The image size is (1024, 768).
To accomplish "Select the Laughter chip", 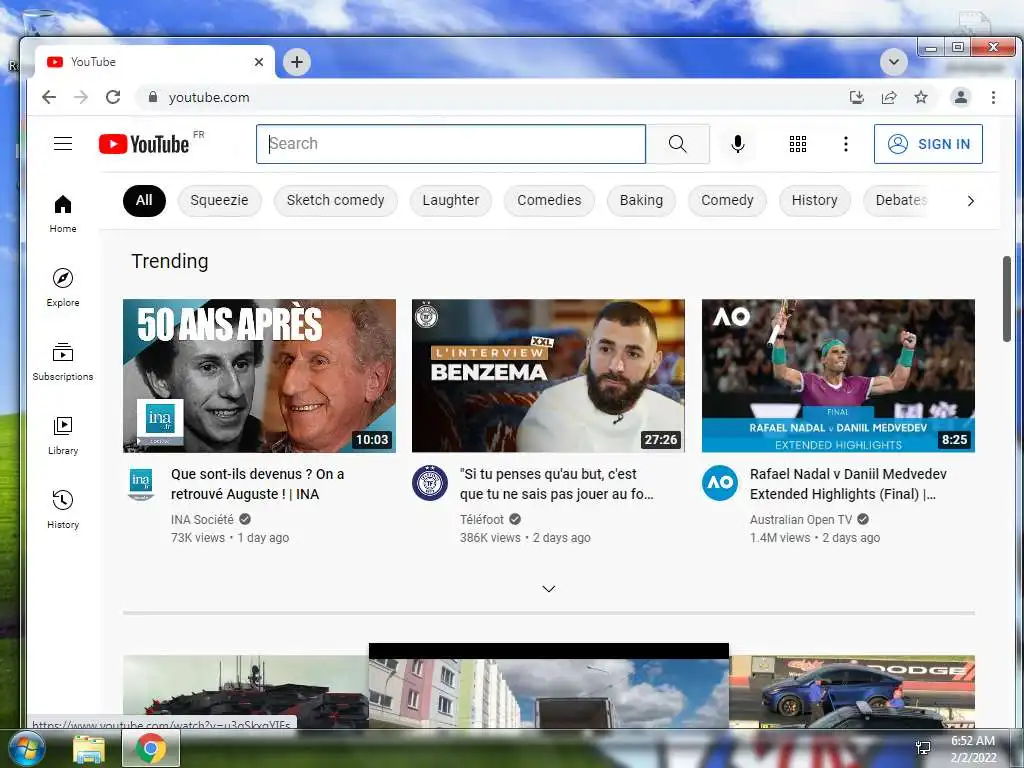I will click(x=451, y=200).
